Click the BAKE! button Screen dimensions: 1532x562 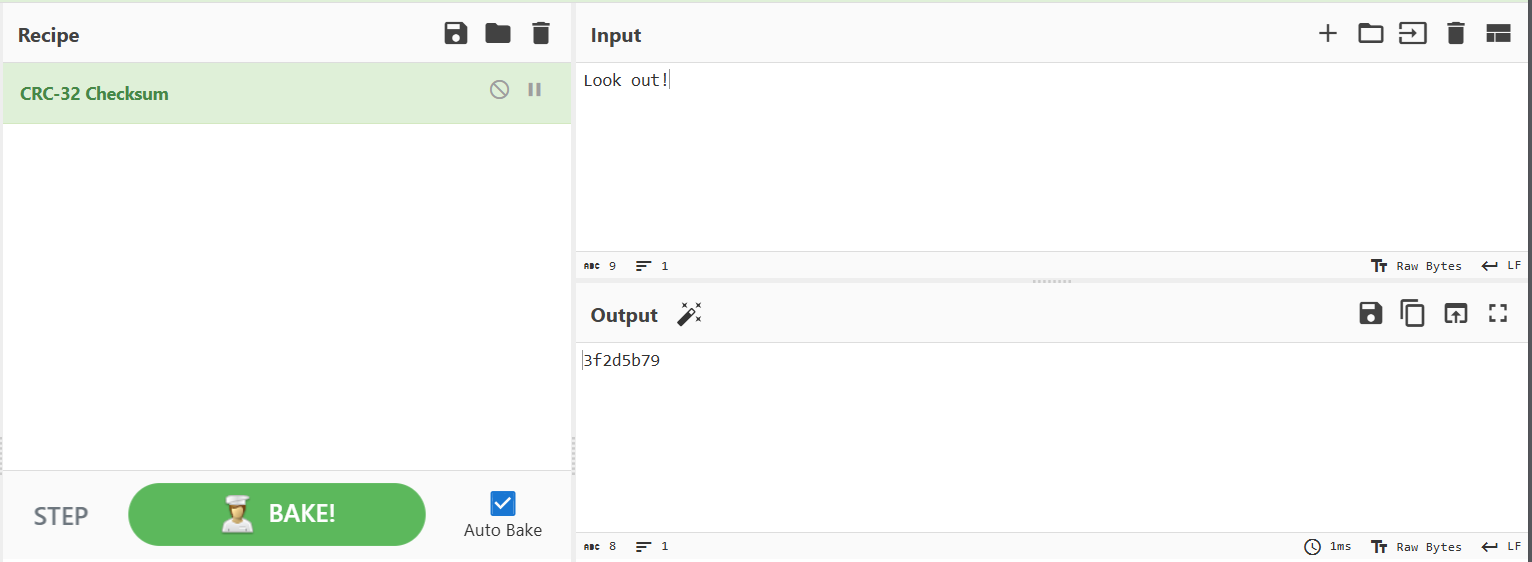(x=277, y=514)
